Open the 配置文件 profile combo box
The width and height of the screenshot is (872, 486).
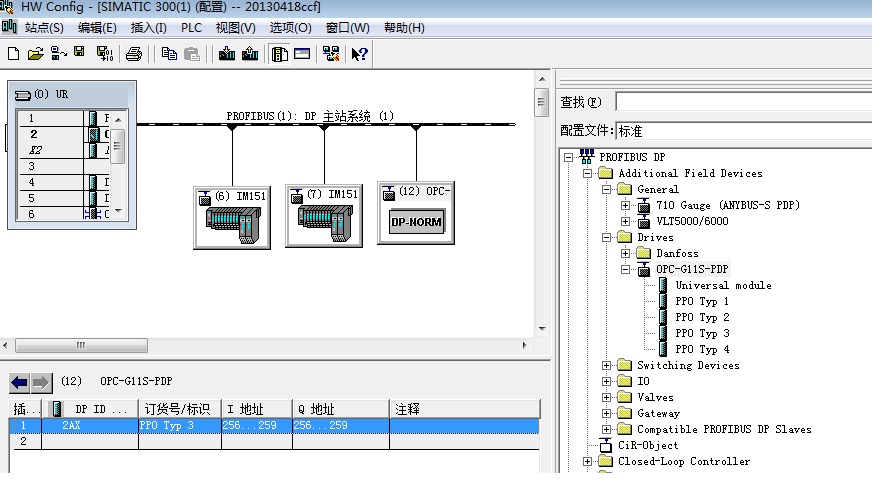pos(744,131)
